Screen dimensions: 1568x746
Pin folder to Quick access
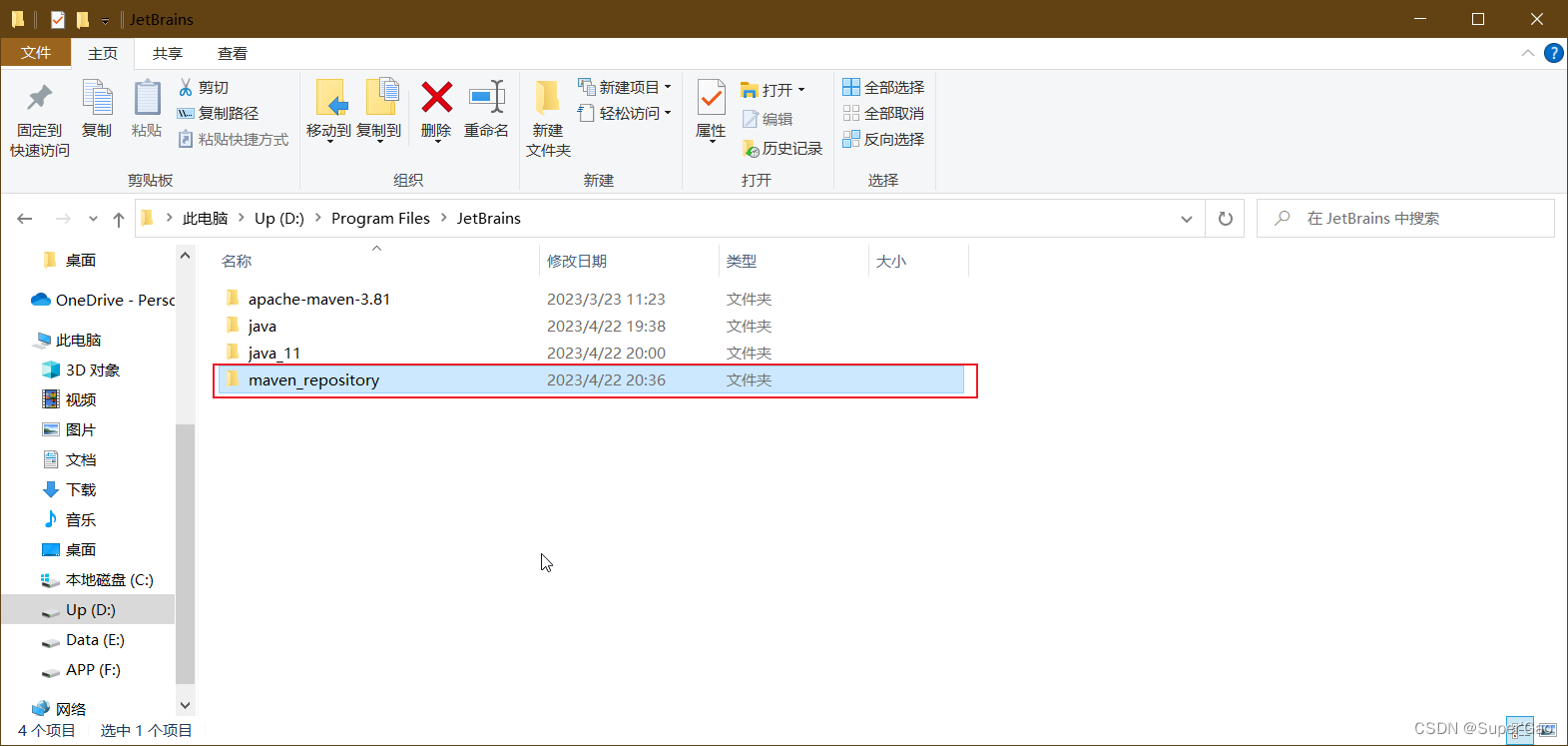pyautogui.click(x=40, y=120)
